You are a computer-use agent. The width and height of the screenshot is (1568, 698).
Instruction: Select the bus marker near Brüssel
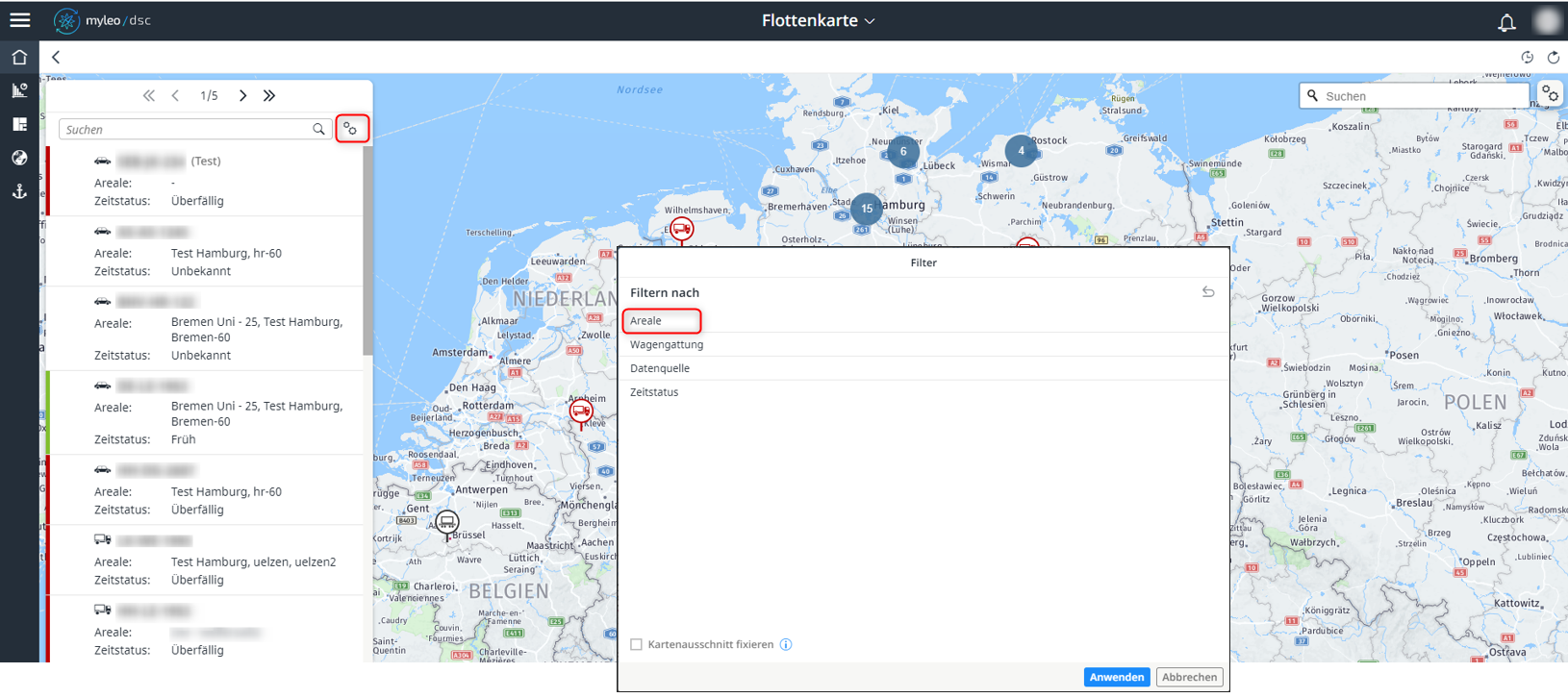tap(446, 522)
